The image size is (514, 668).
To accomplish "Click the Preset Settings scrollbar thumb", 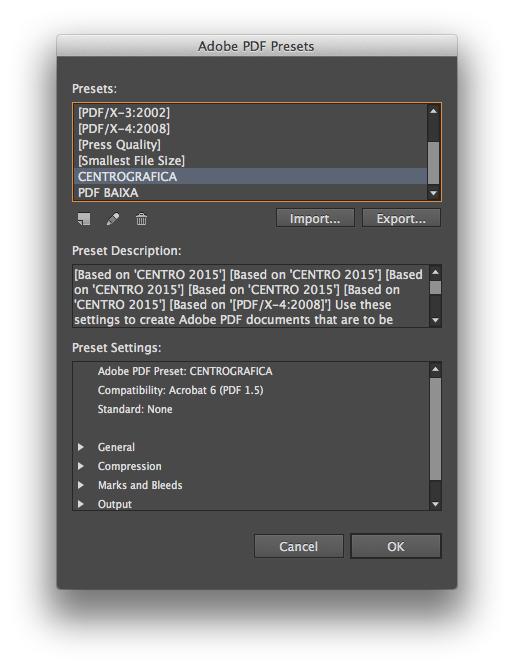I will pyautogui.click(x=435, y=429).
